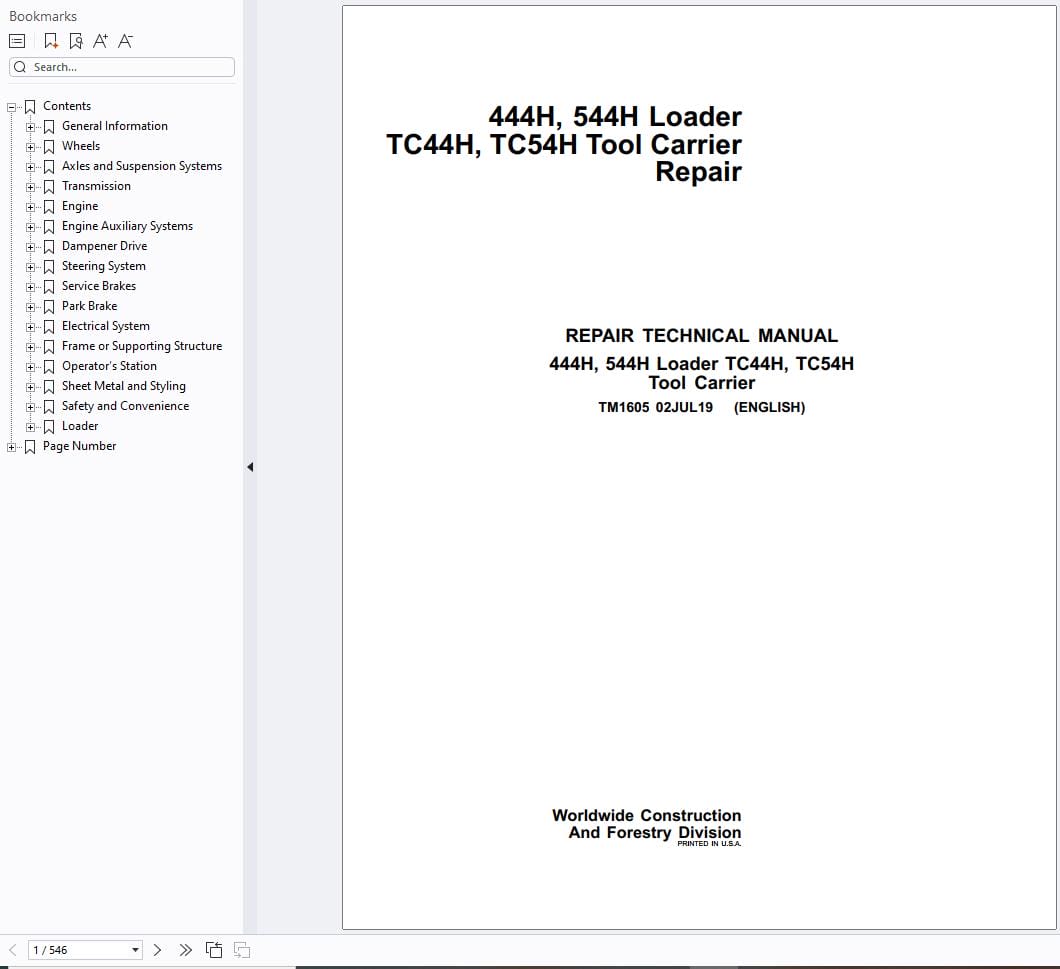Expand the Frame or Supporting Structure node

(30, 347)
